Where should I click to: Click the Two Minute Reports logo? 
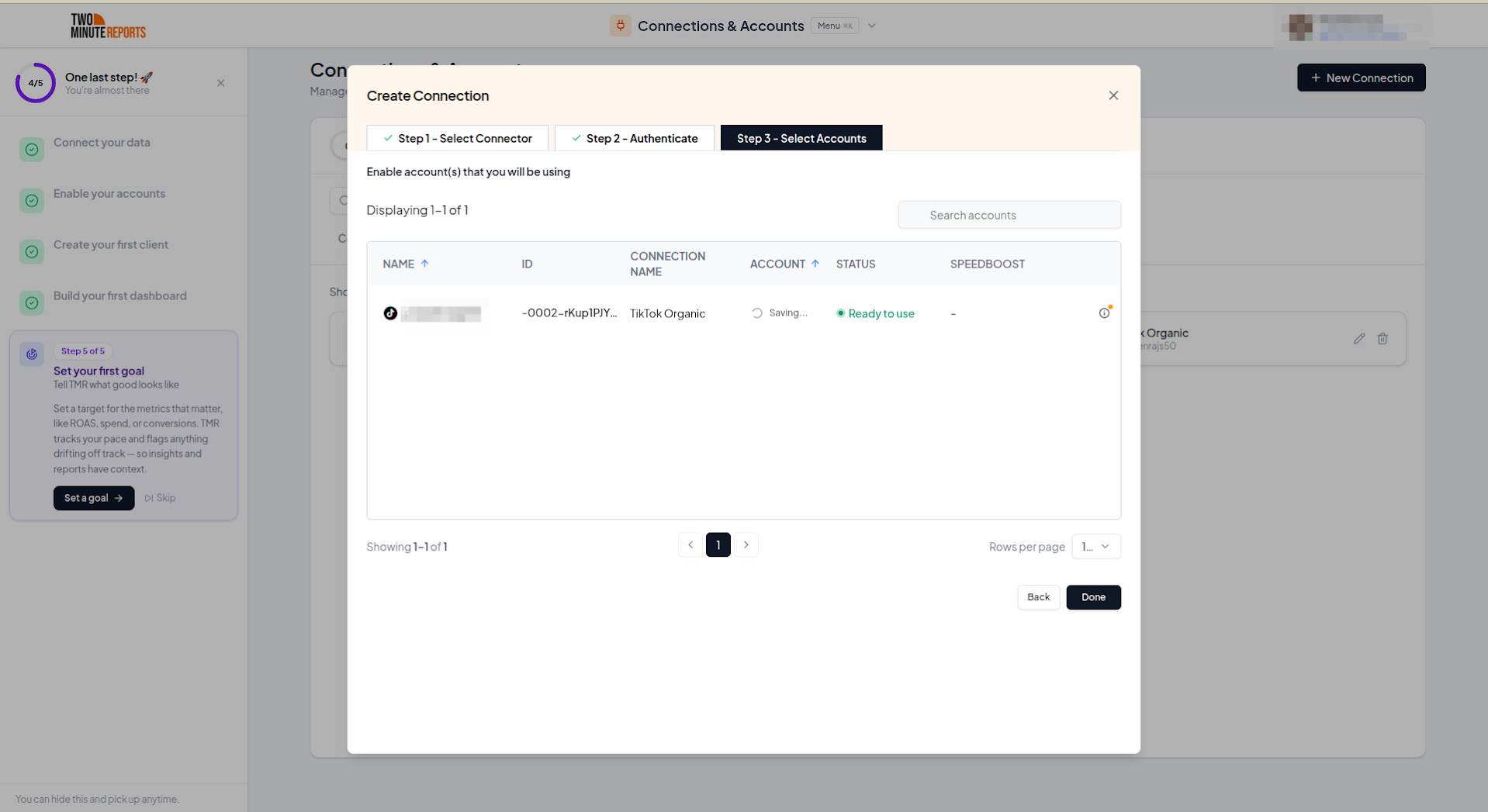coord(108,26)
